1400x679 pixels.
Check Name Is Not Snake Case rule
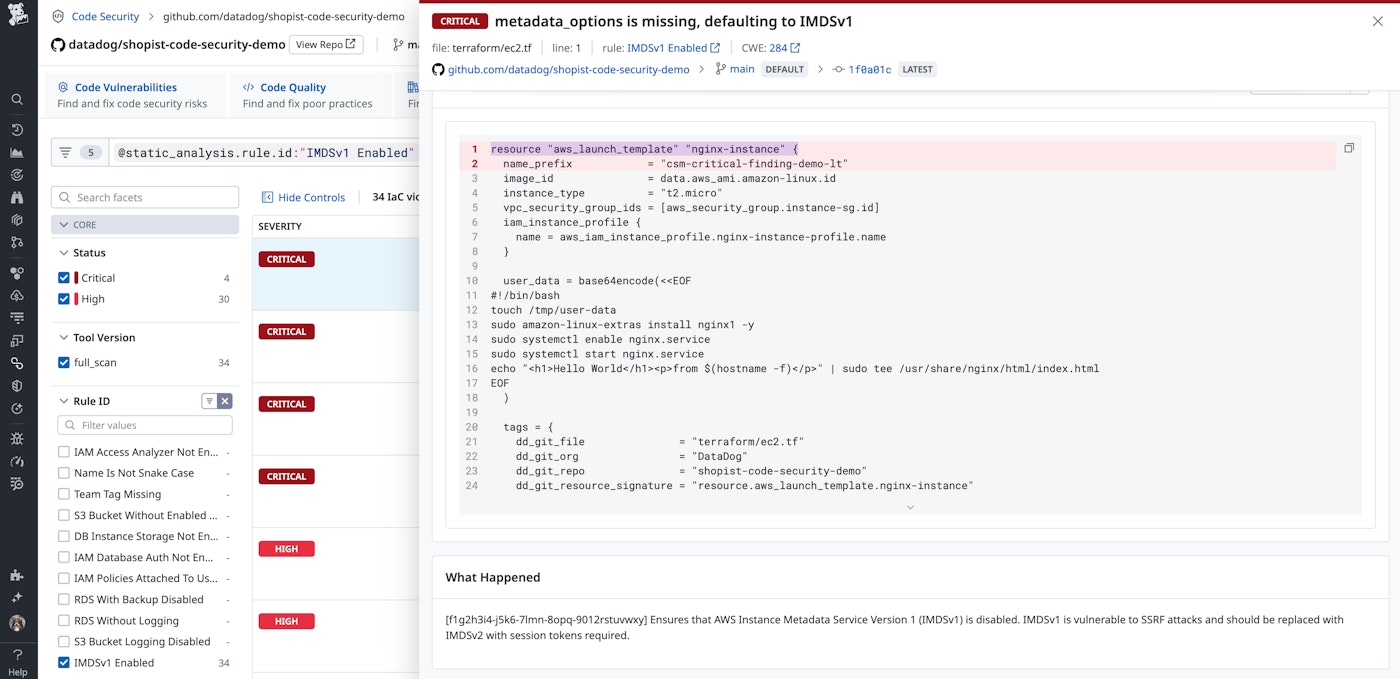point(64,473)
